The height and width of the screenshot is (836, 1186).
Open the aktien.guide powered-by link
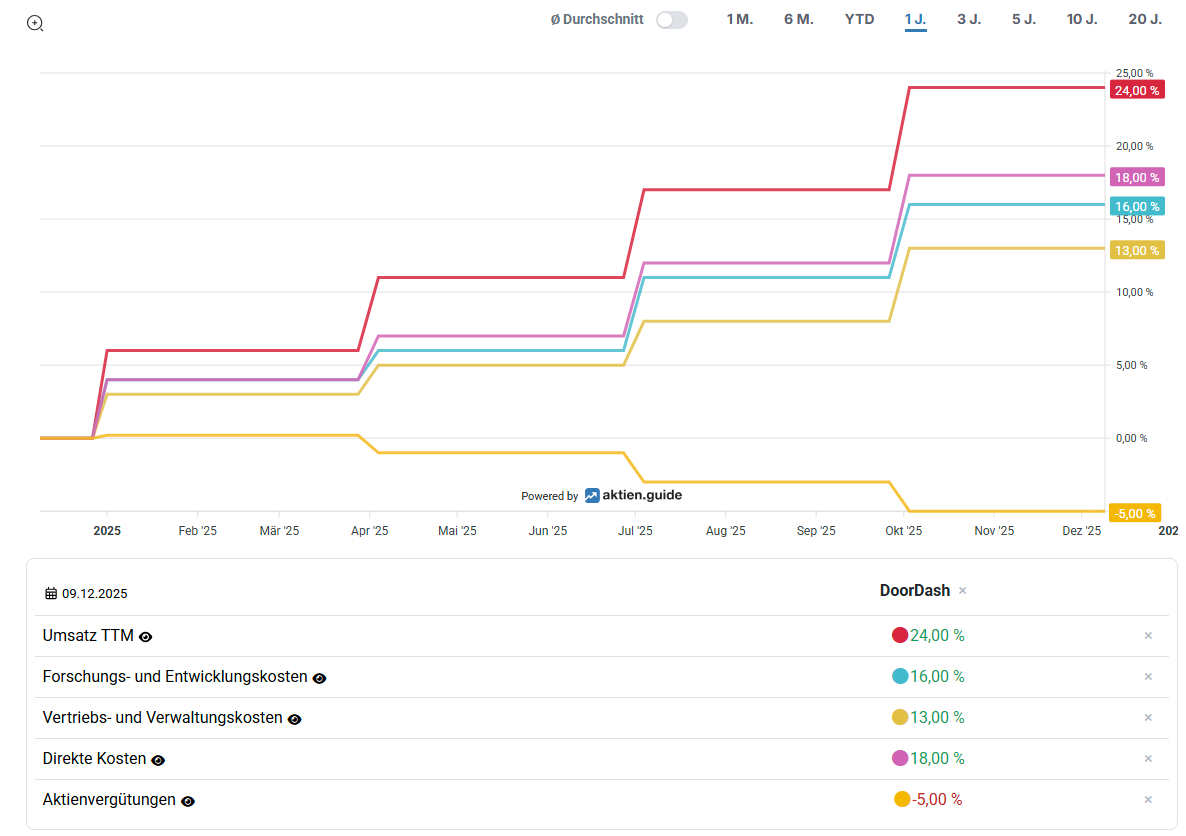pos(632,495)
